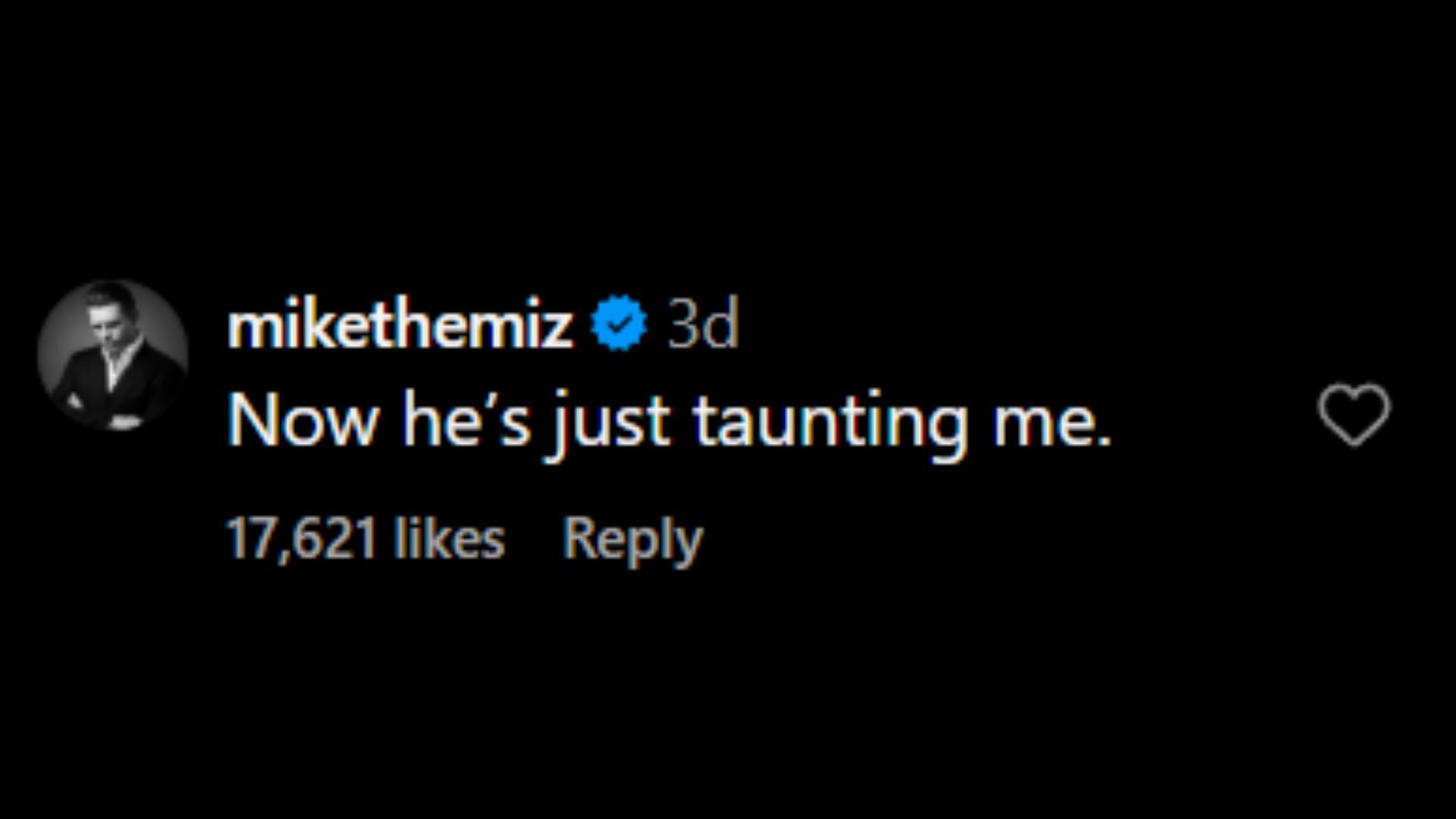Image resolution: width=1456 pixels, height=819 pixels.
Task: Click the 3d timestamp
Action: [x=702, y=325]
